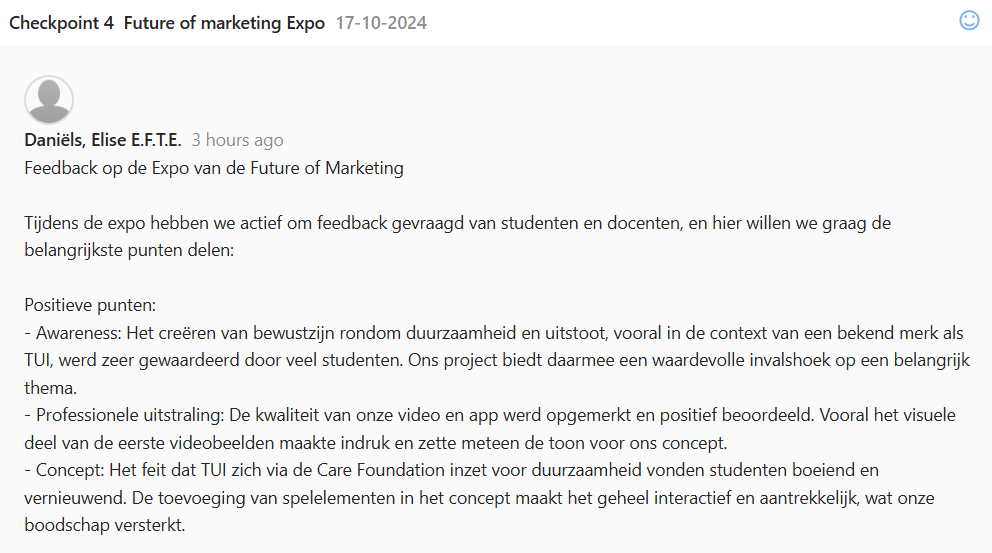Viewport: 992px width, 553px height.
Task: Click the "Future of marketing Expo" title
Action: click(224, 23)
